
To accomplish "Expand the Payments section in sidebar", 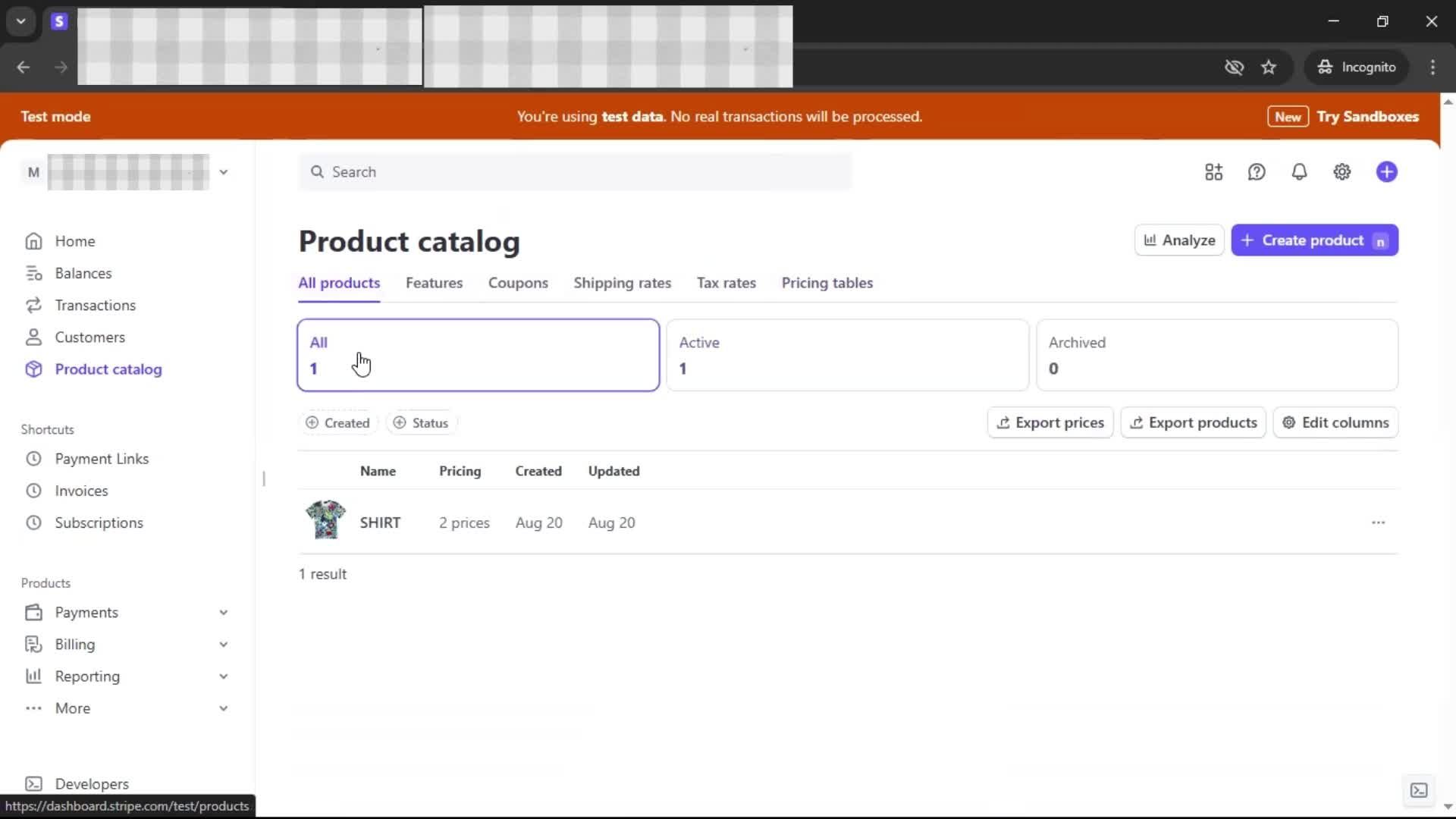I will pyautogui.click(x=223, y=612).
